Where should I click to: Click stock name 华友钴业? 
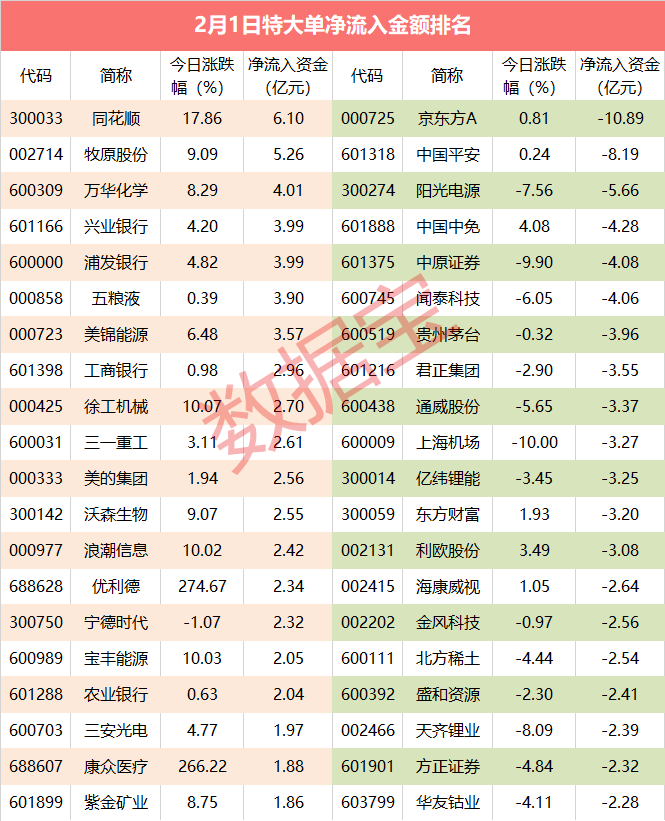click(448, 803)
